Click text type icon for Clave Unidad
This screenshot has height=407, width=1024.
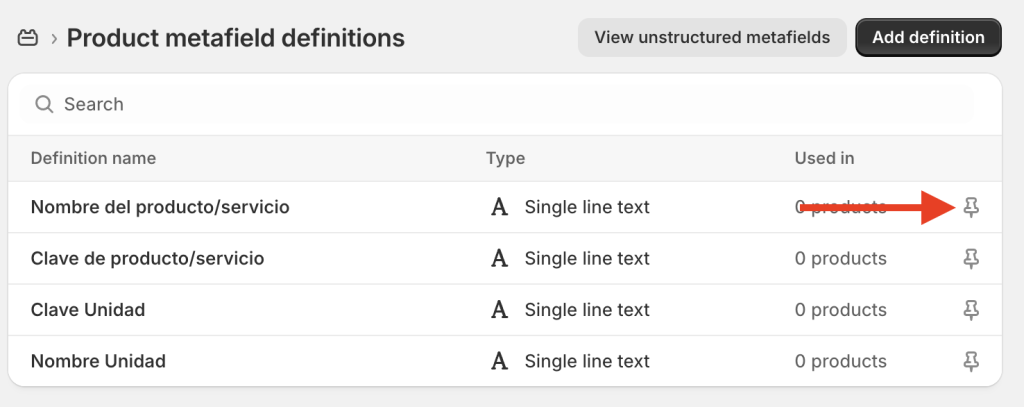pos(499,309)
